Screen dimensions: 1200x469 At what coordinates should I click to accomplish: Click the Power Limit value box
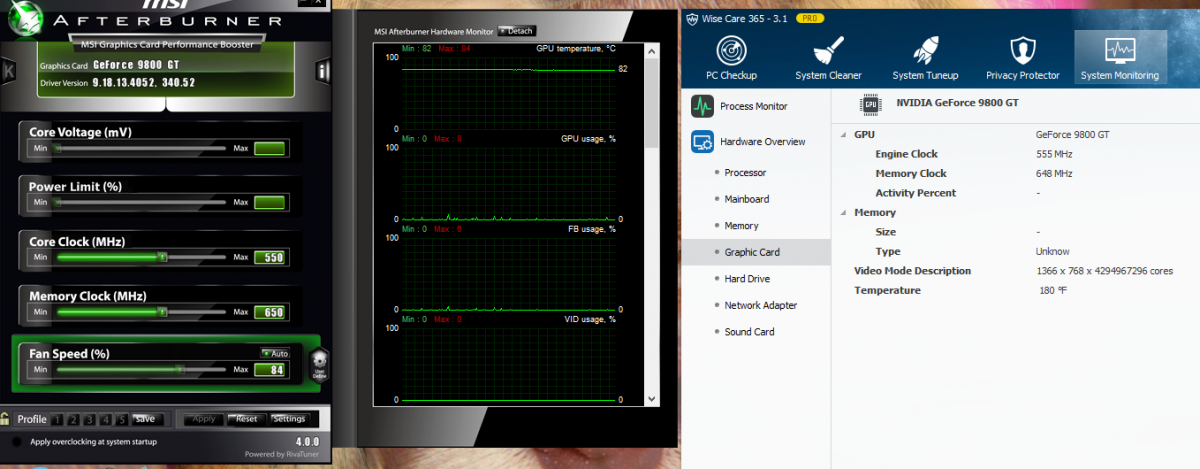pos(270,202)
